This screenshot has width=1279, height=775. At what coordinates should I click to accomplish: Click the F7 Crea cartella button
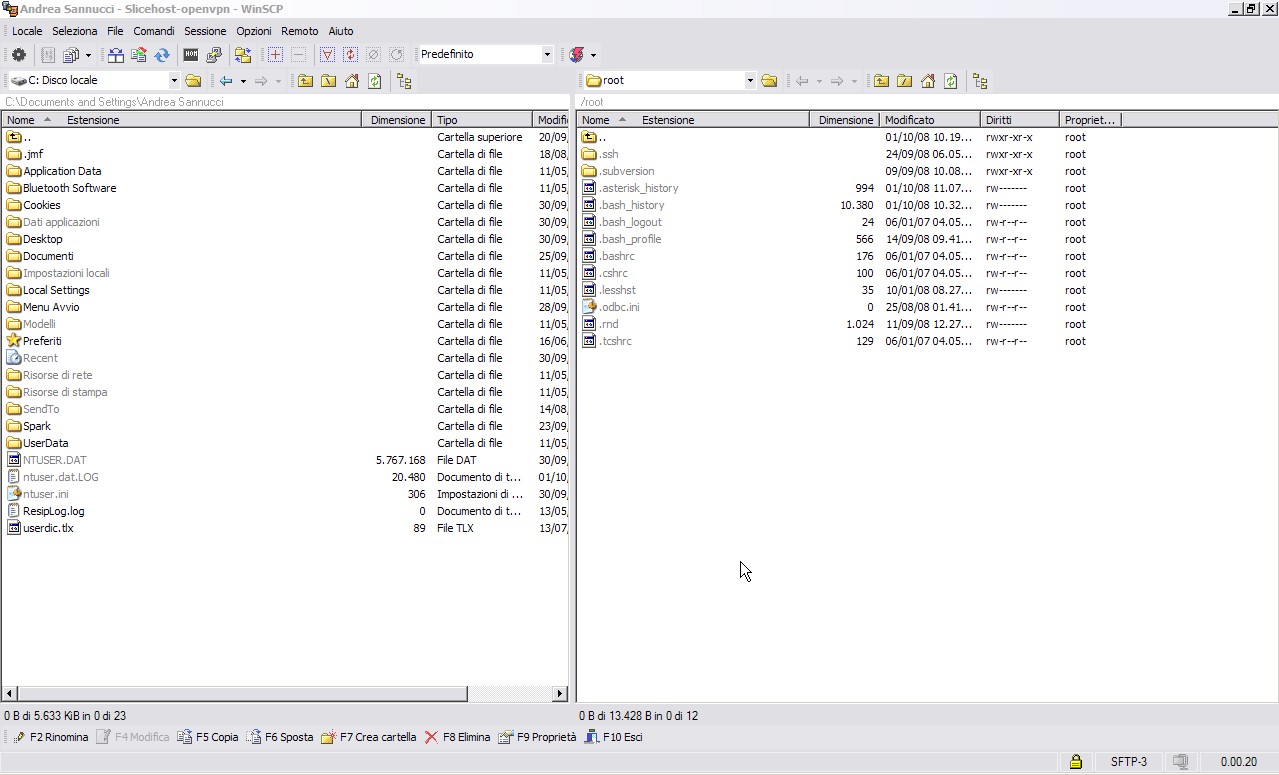pos(368,737)
